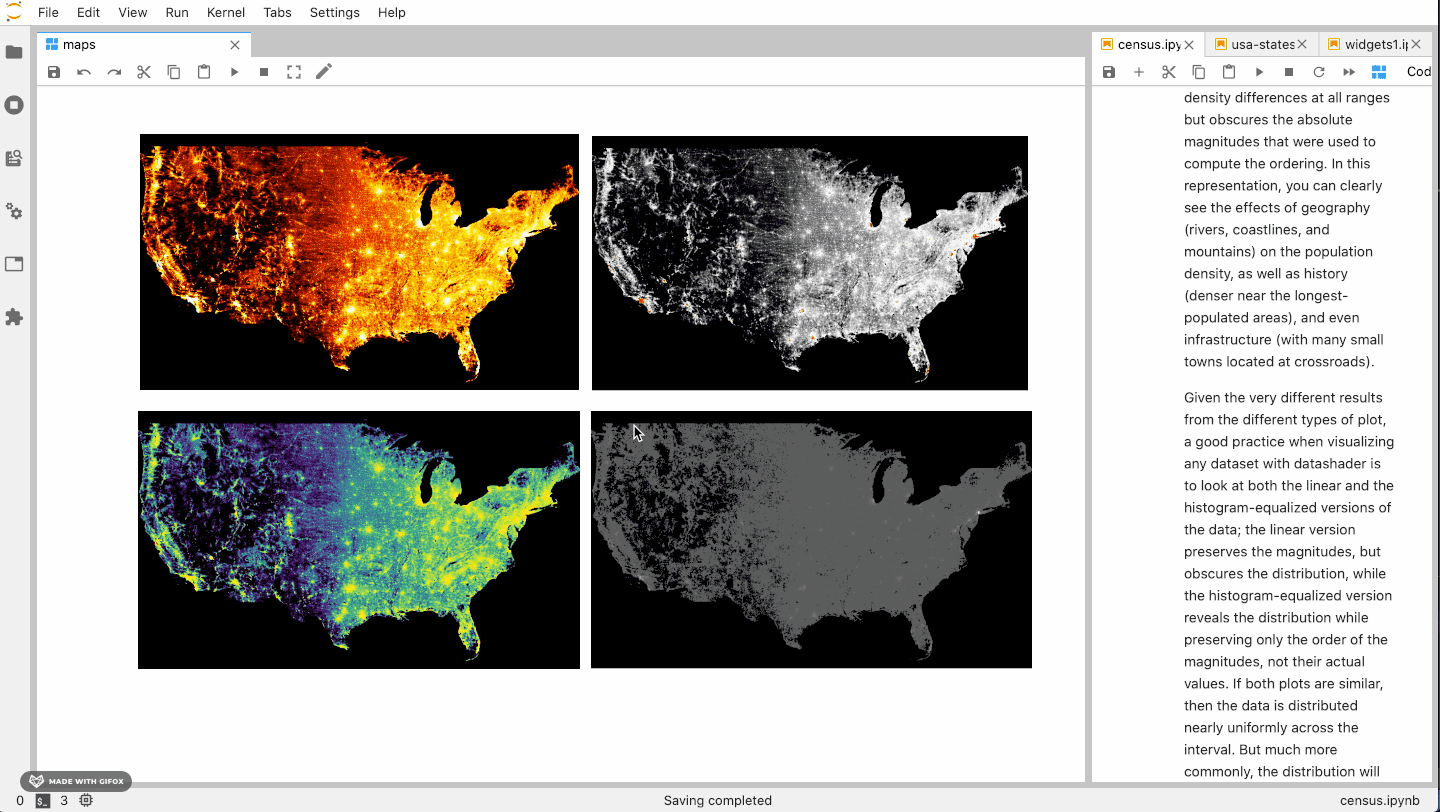Click 'Saving completed' status text

point(718,801)
